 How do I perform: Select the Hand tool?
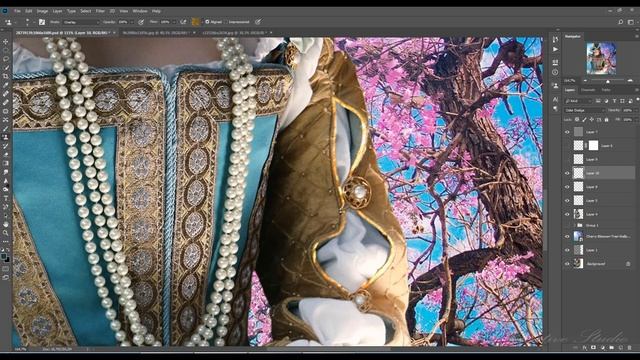pyautogui.click(x=6, y=224)
